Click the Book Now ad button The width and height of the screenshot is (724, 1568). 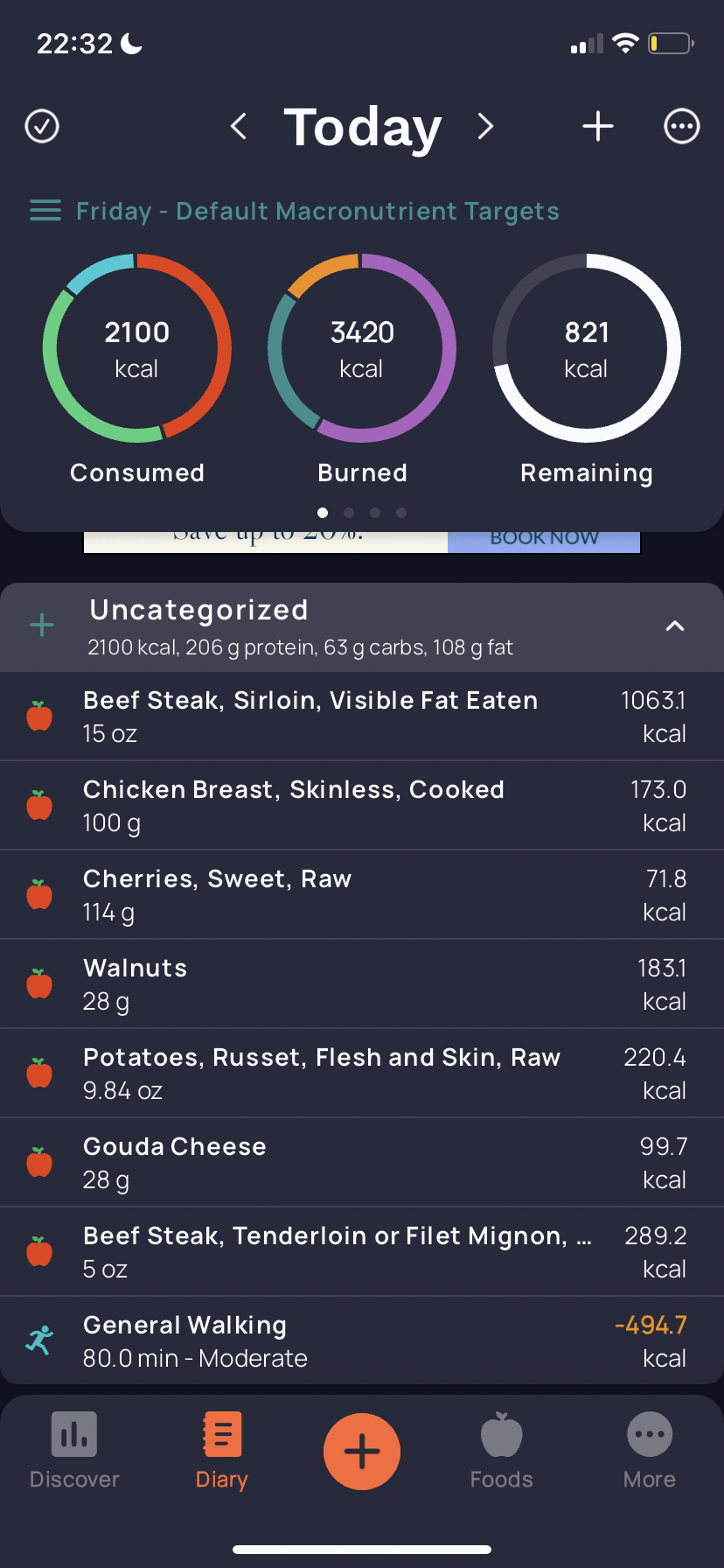tap(544, 539)
